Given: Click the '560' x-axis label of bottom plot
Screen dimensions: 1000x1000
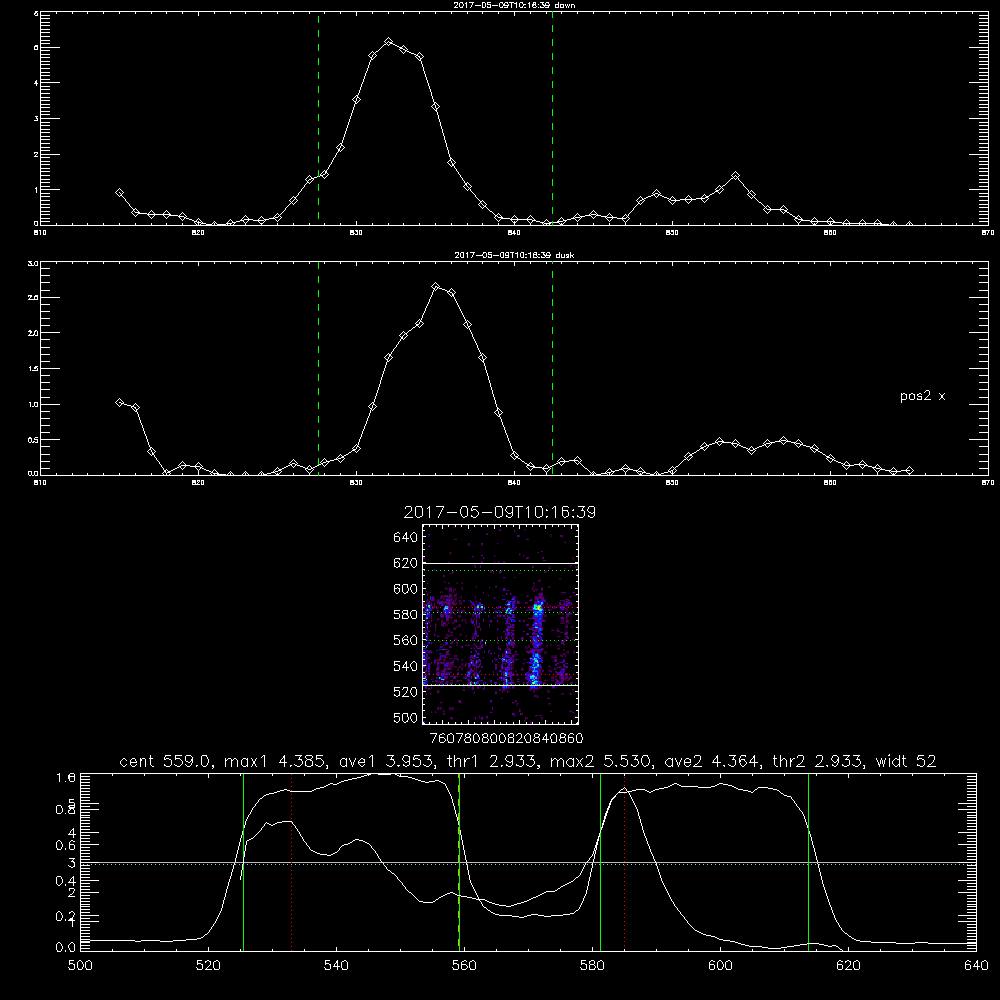Looking at the screenshot, I should 464,966.
